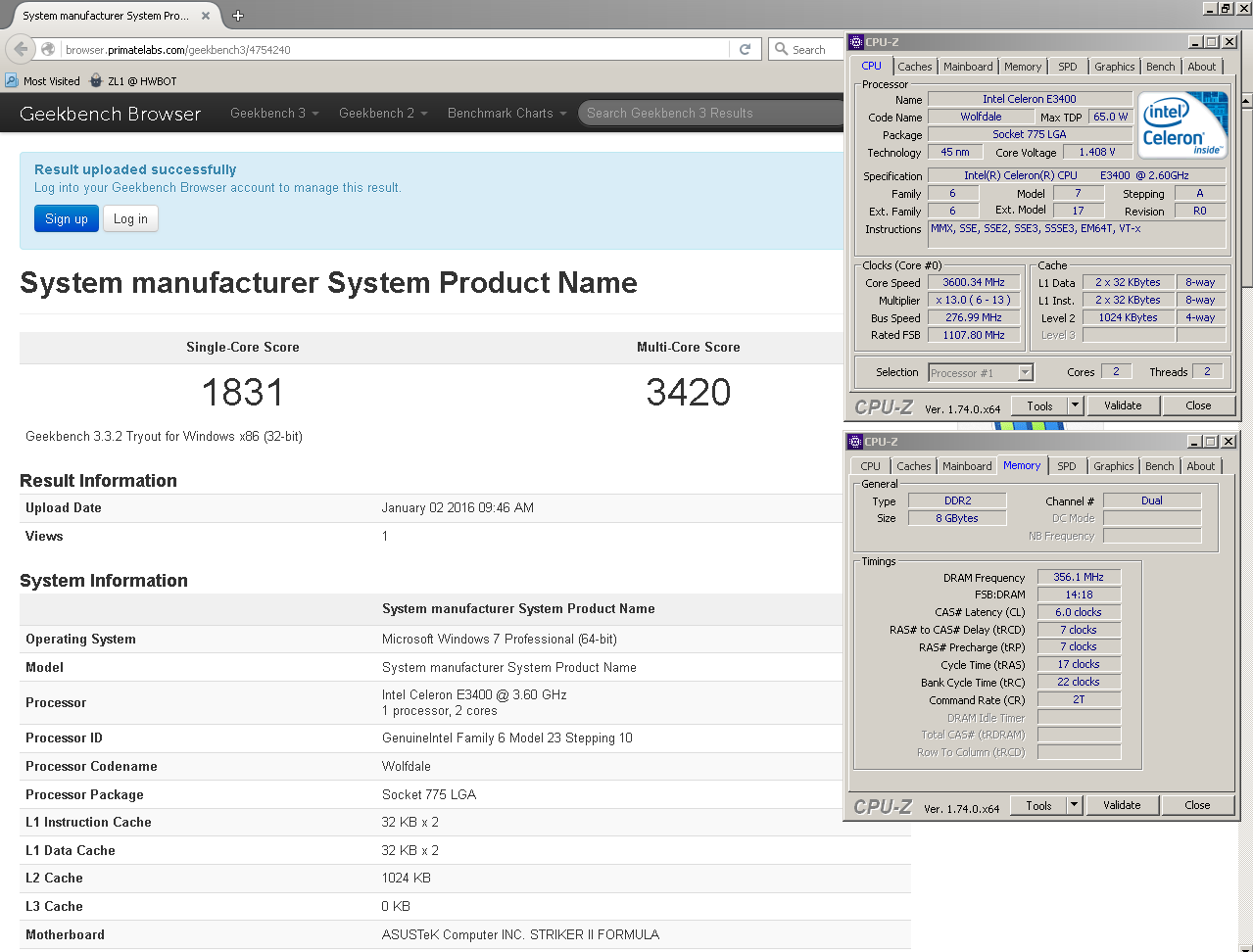Open the ZL1 @ HWBOT bookmark

point(133,81)
